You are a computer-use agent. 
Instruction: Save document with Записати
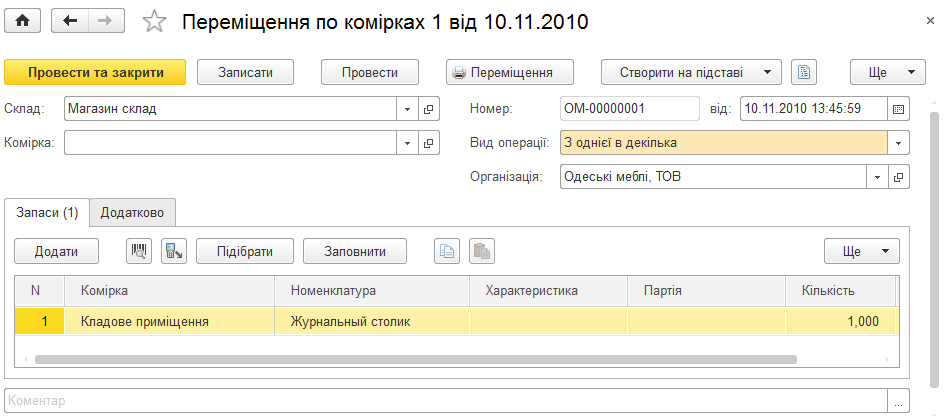[x=245, y=72]
